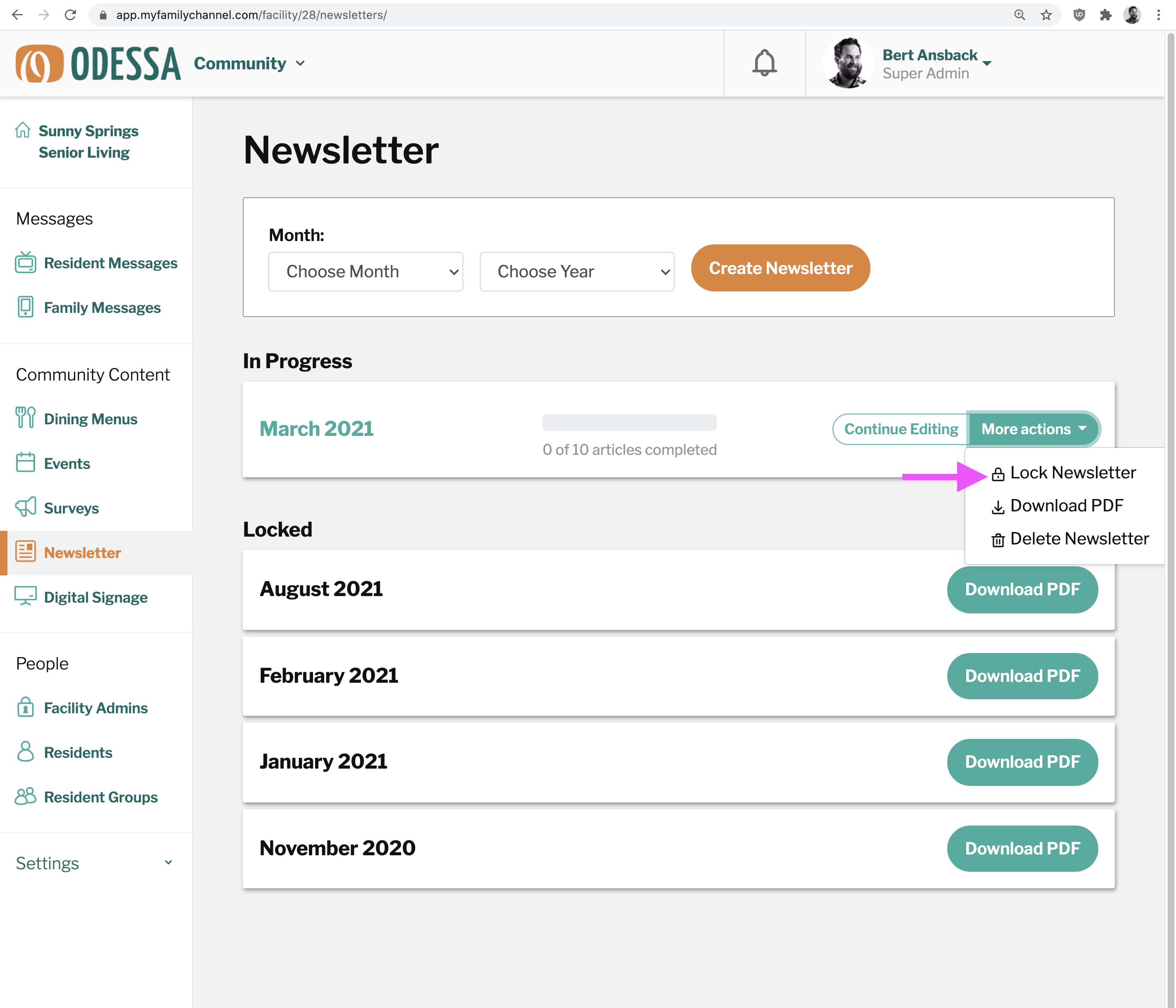Open the browser zoom magnifier icon
1176x1008 pixels.
1020,15
